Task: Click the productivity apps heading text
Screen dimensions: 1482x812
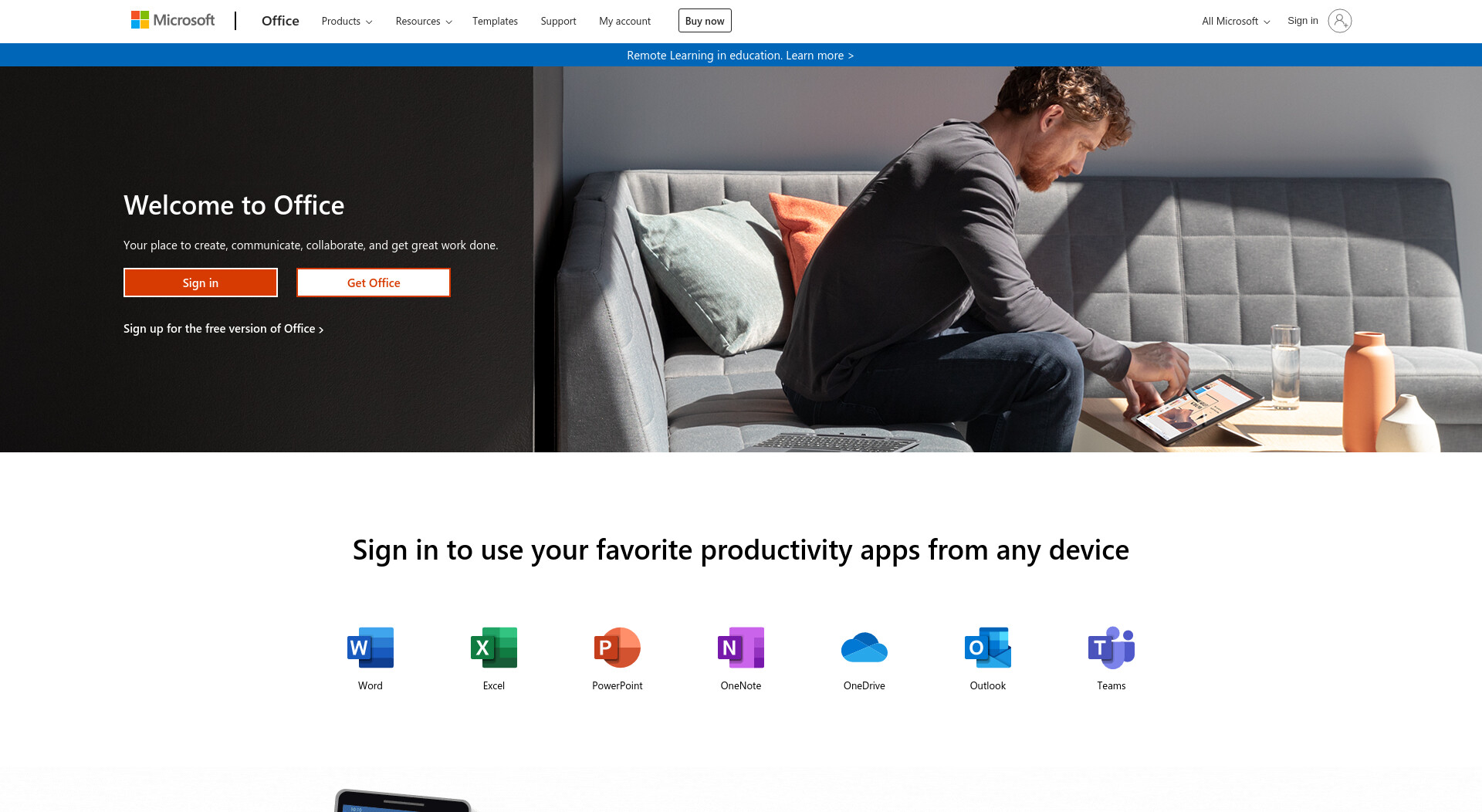Action: pos(741,550)
